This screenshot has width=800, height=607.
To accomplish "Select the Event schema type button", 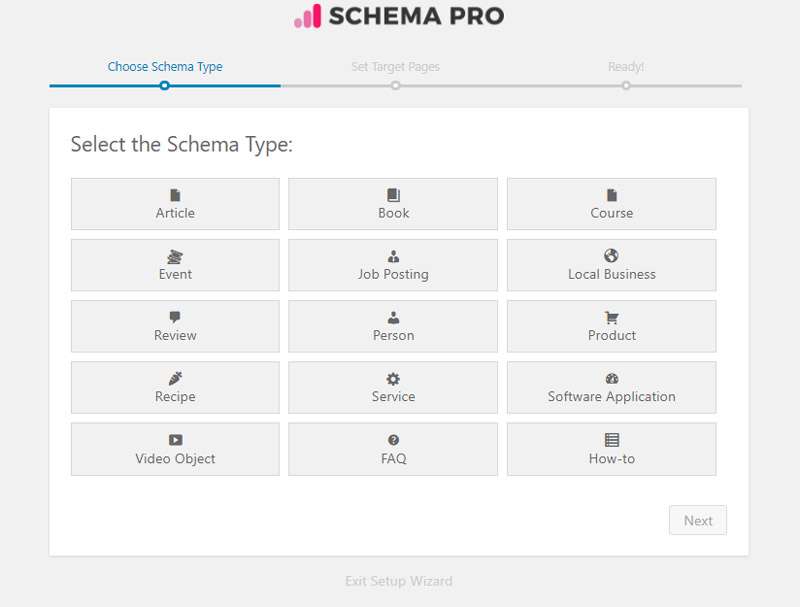I will (x=175, y=265).
